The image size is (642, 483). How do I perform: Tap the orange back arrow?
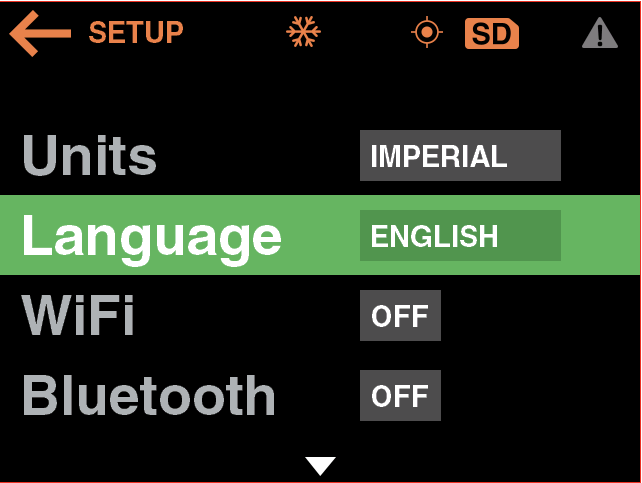click(x=40, y=33)
